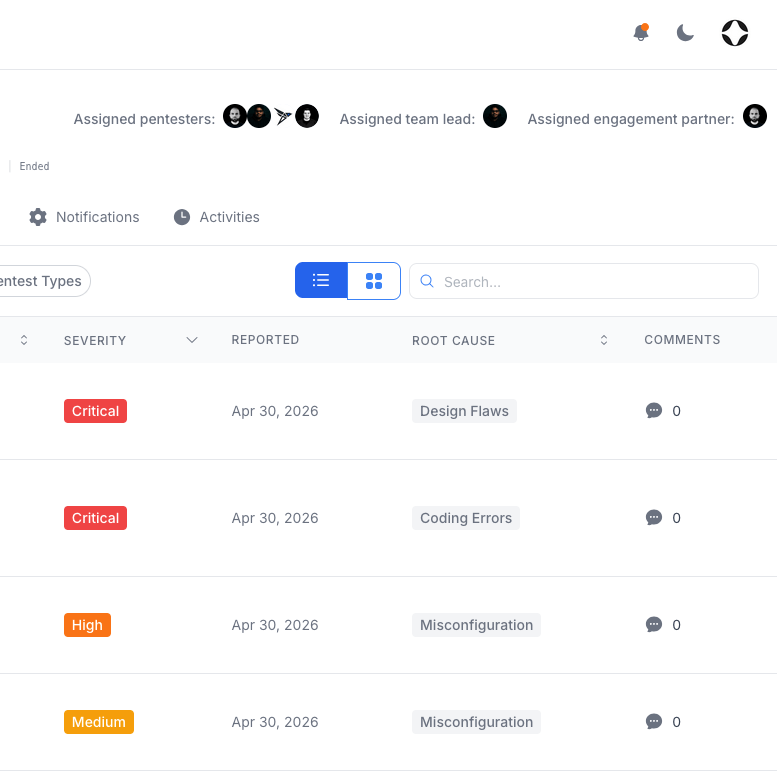The image size is (777, 774).
Task: Click the Coding Errors root cause tag
Action: pos(466,518)
